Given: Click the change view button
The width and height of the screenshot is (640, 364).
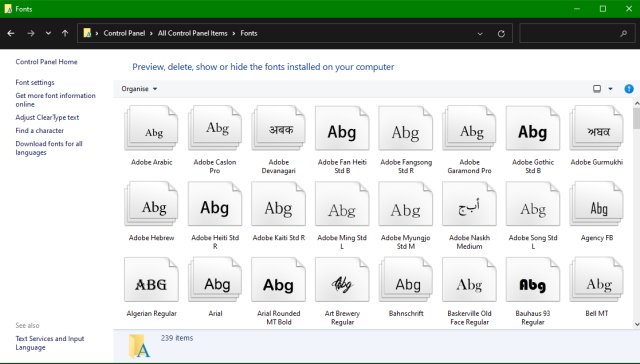Looking at the screenshot, I should coord(597,89).
